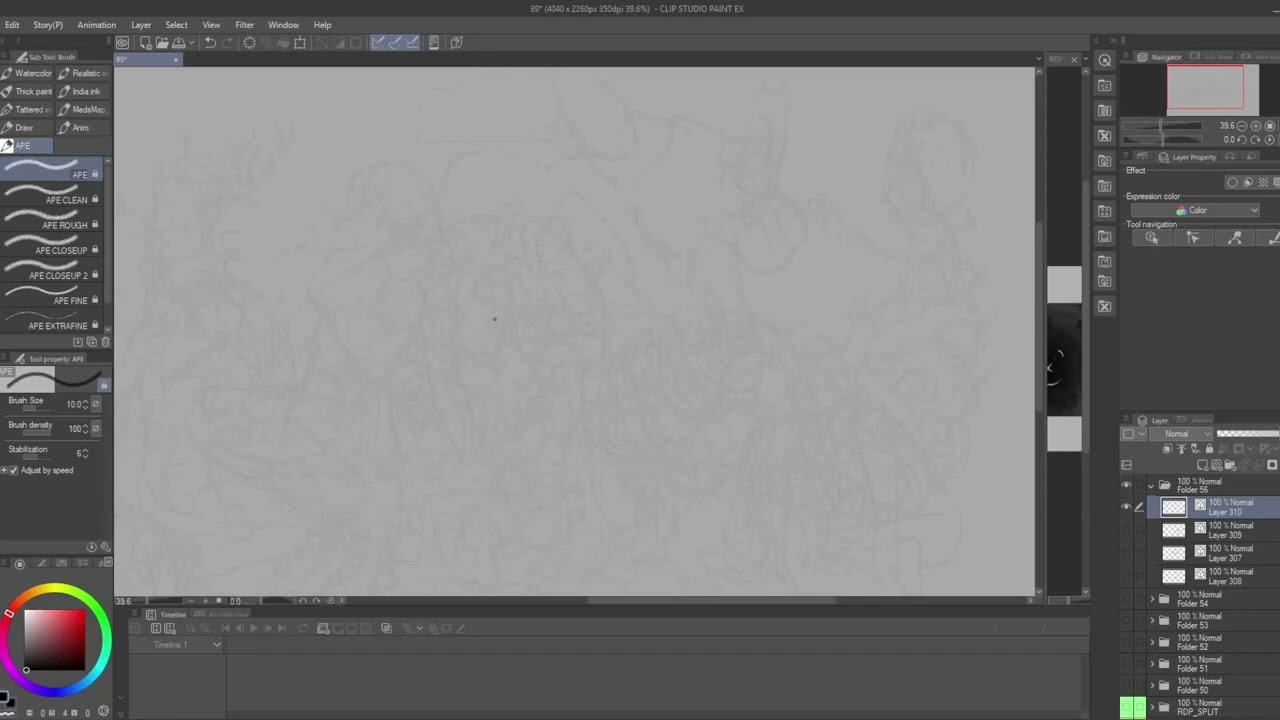Open the Animation menu
Image resolution: width=1280 pixels, height=720 pixels.
coord(97,25)
